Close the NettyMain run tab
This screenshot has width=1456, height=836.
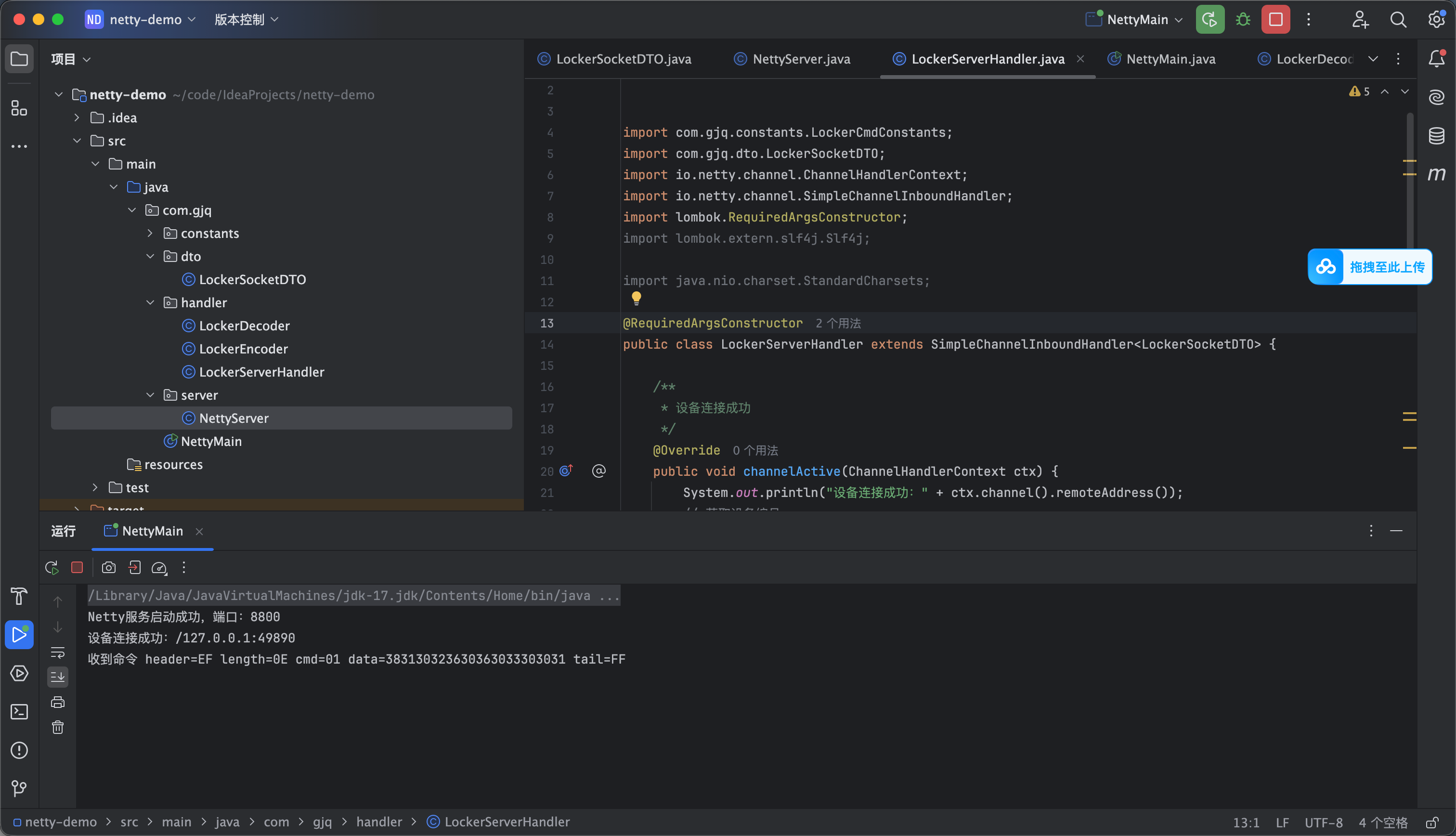coord(199,532)
